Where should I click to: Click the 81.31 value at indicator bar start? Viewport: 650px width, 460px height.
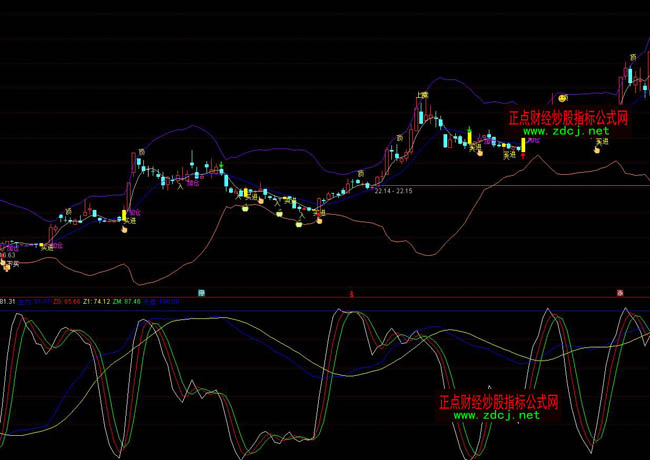point(8,301)
